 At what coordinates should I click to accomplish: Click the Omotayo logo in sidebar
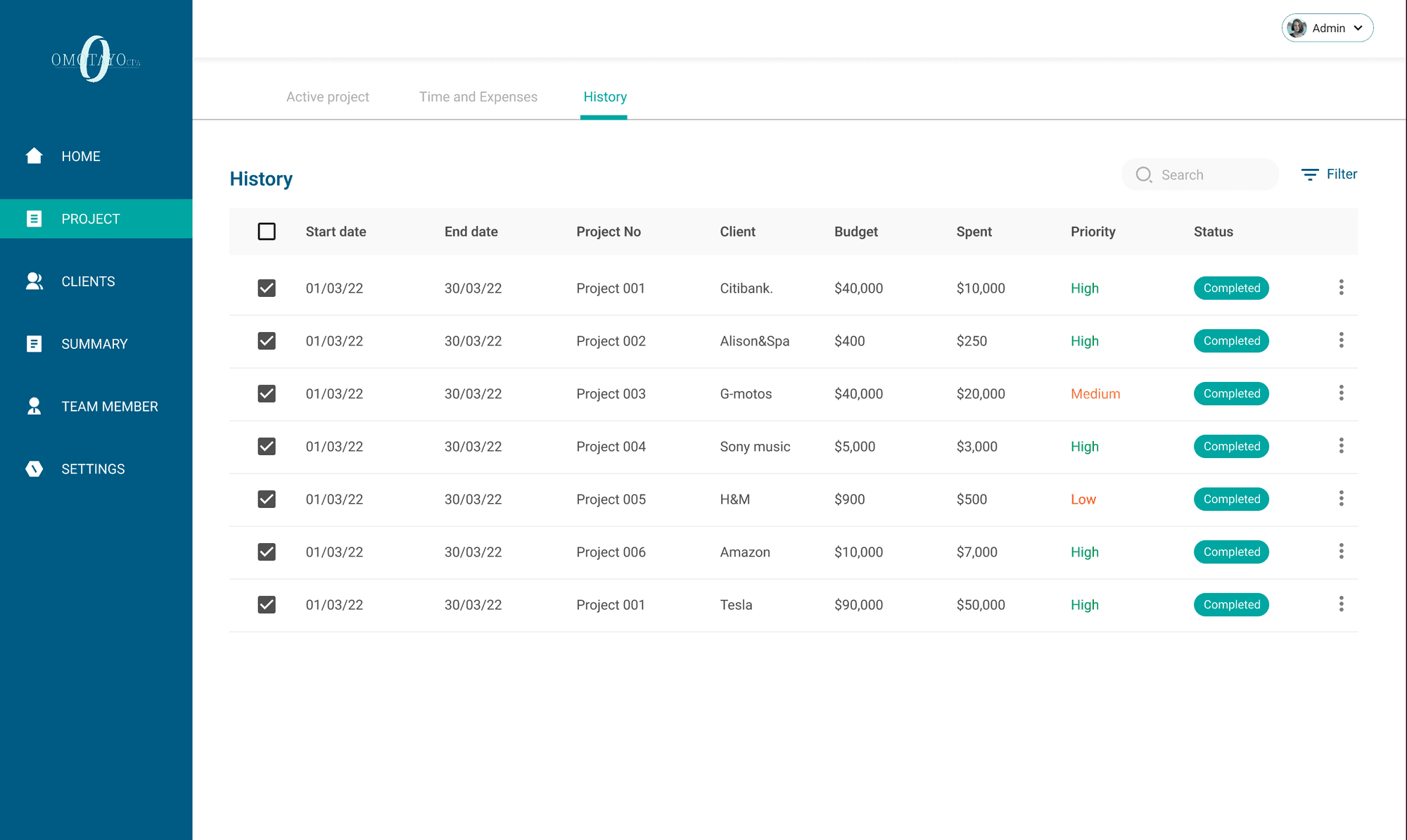coord(96,60)
